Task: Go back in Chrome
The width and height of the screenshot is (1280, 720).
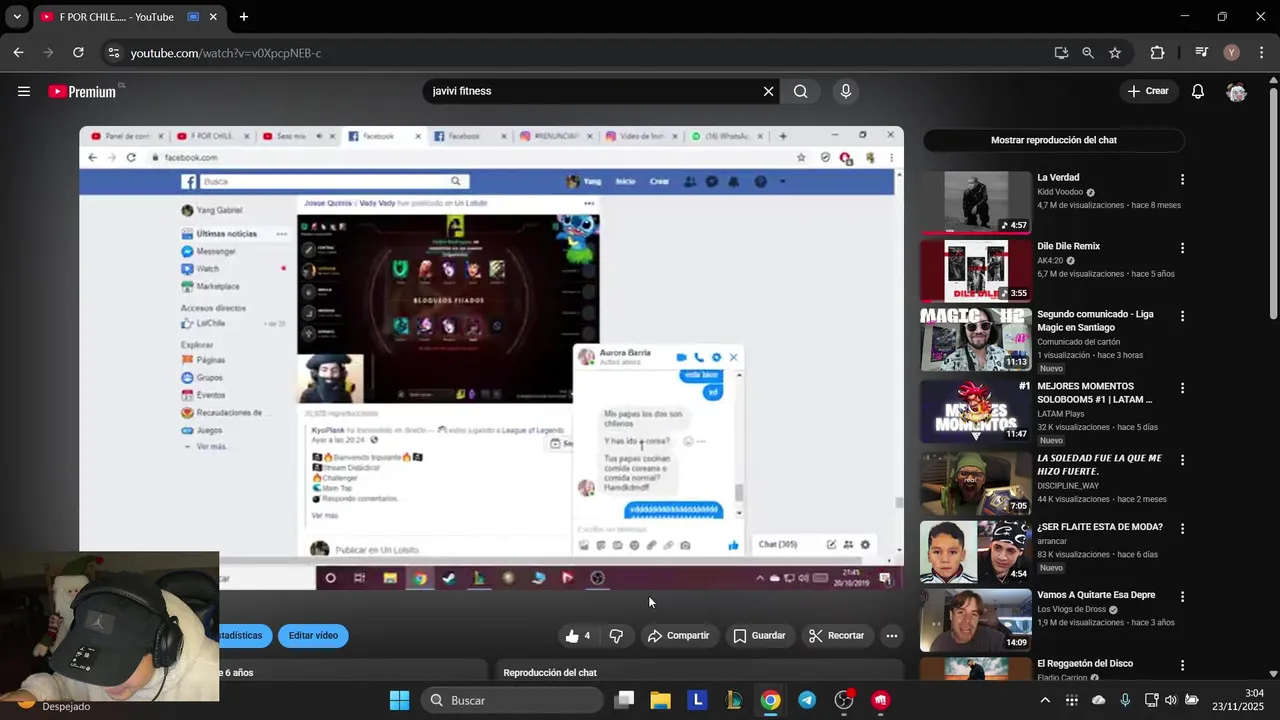Action: pyautogui.click(x=18, y=53)
